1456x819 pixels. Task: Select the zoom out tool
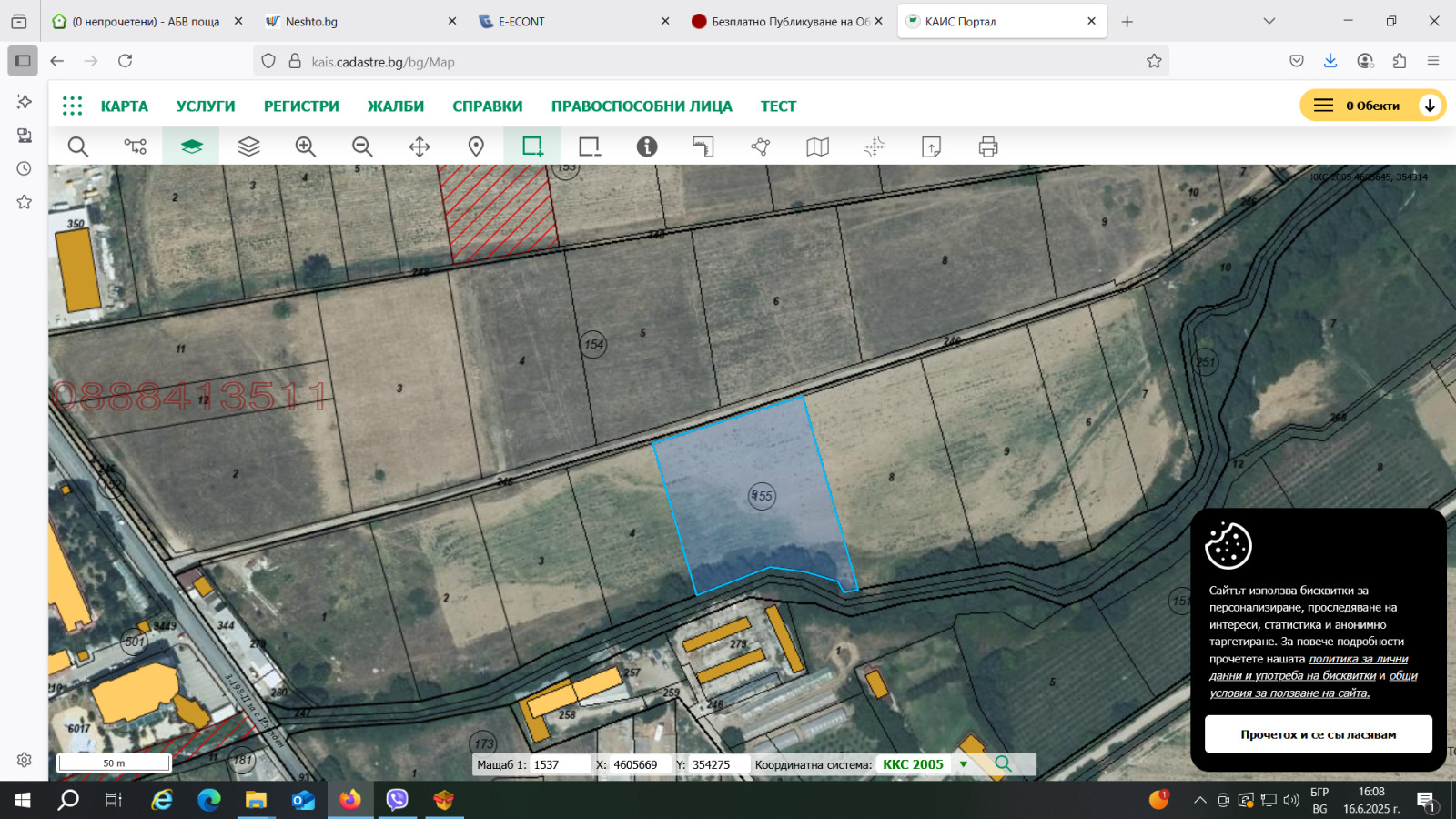(x=362, y=147)
